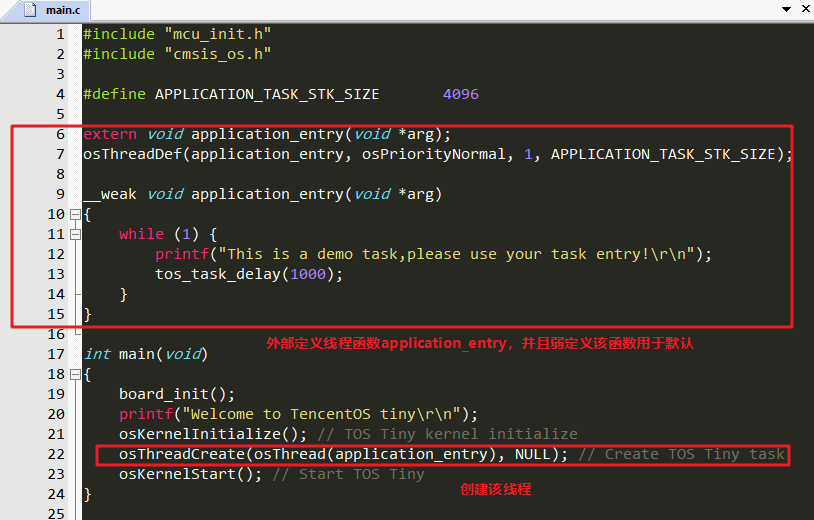Click the "Welcome to TencentOS tiny" string

(x=320, y=414)
